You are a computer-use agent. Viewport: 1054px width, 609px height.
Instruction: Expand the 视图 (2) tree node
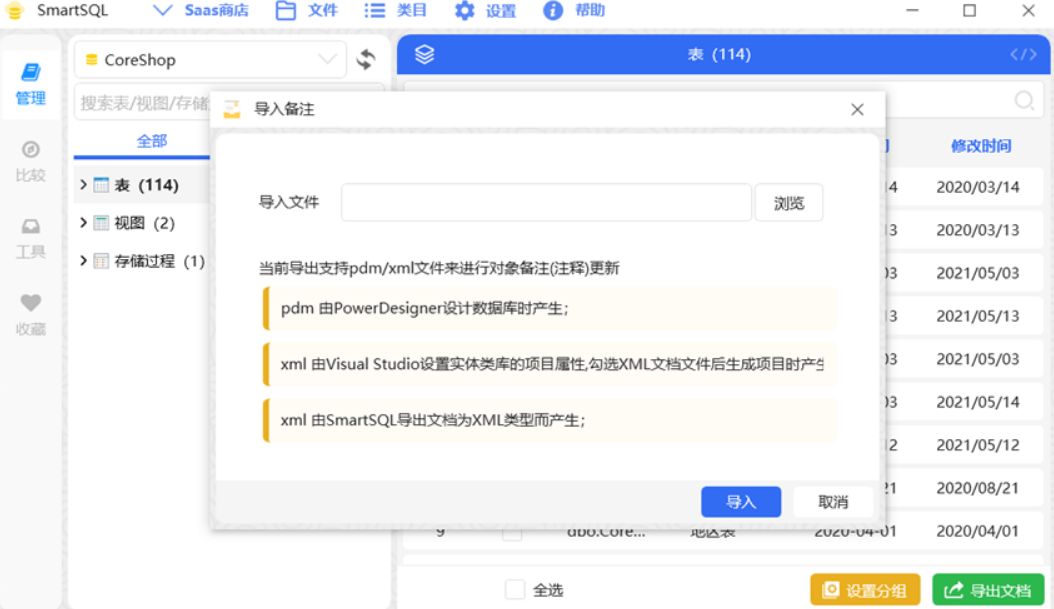pyautogui.click(x=83, y=222)
